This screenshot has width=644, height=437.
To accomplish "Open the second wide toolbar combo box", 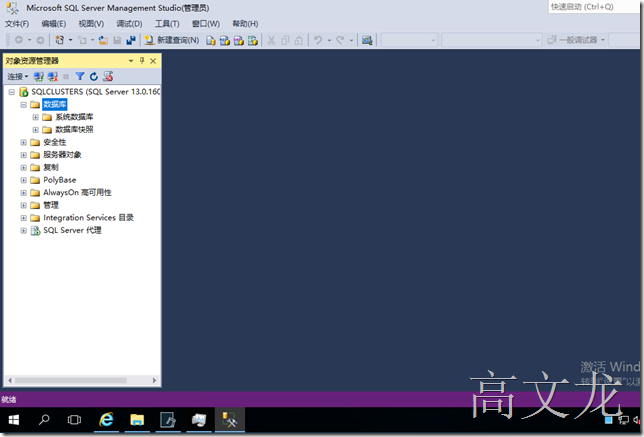I will [x=492, y=40].
